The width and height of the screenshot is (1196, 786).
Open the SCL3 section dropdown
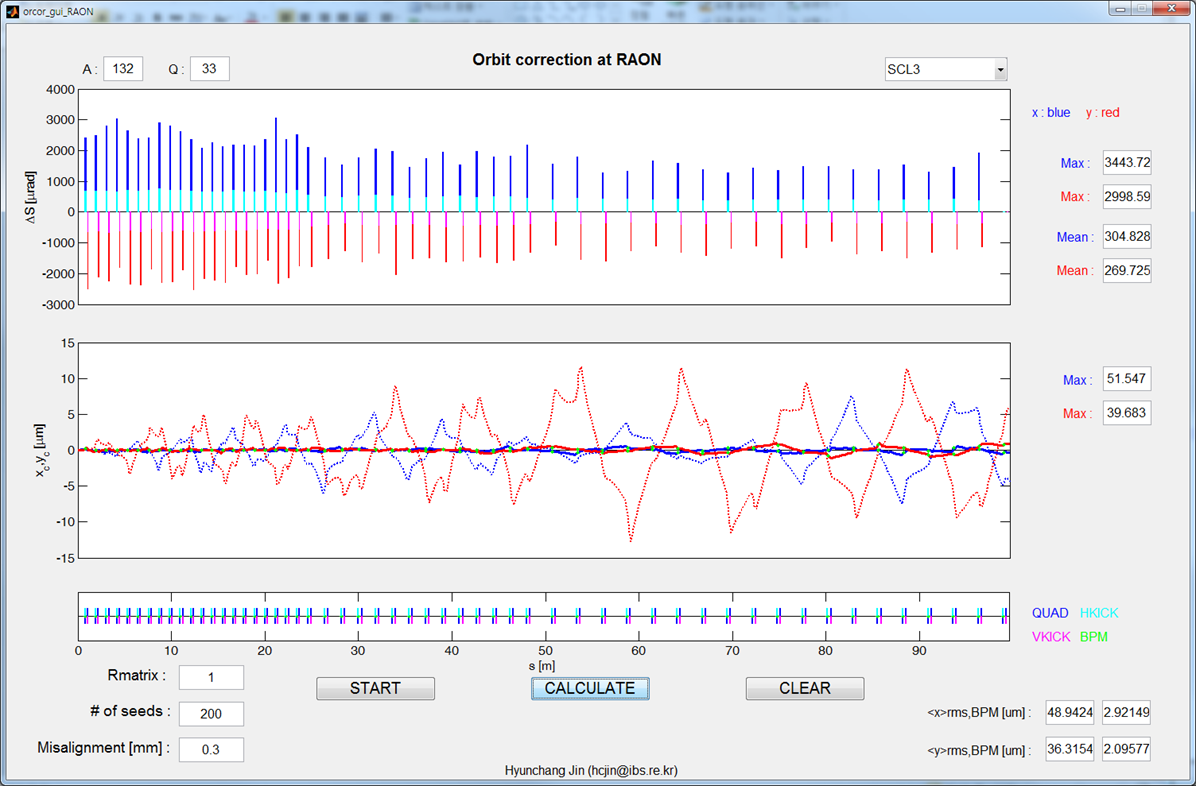point(945,69)
